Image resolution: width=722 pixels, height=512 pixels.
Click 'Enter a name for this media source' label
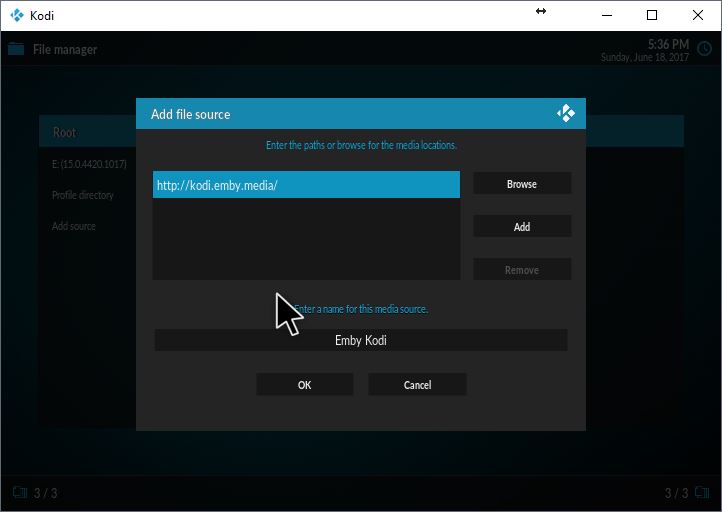coord(361,309)
